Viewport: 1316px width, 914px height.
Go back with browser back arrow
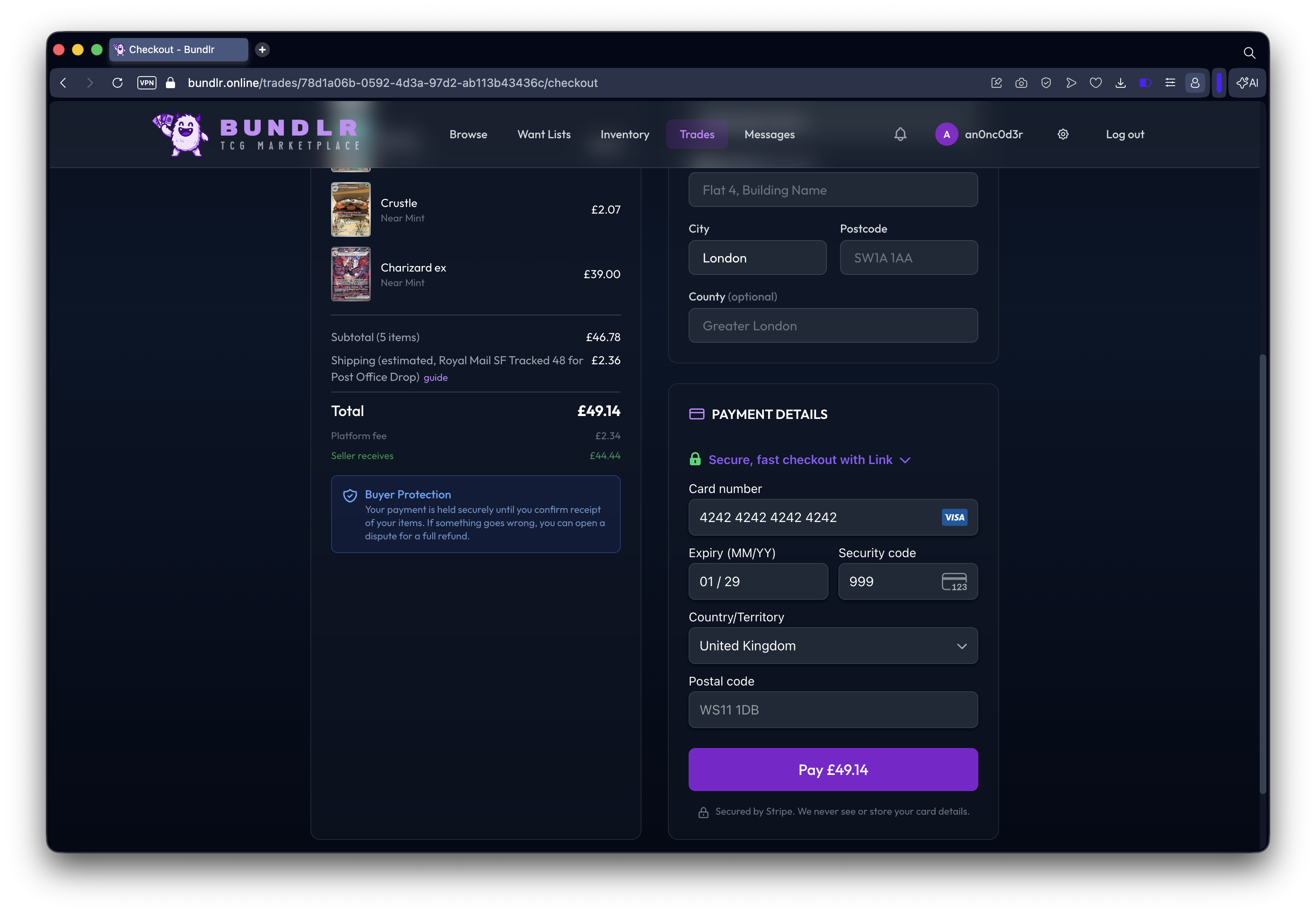click(x=64, y=82)
